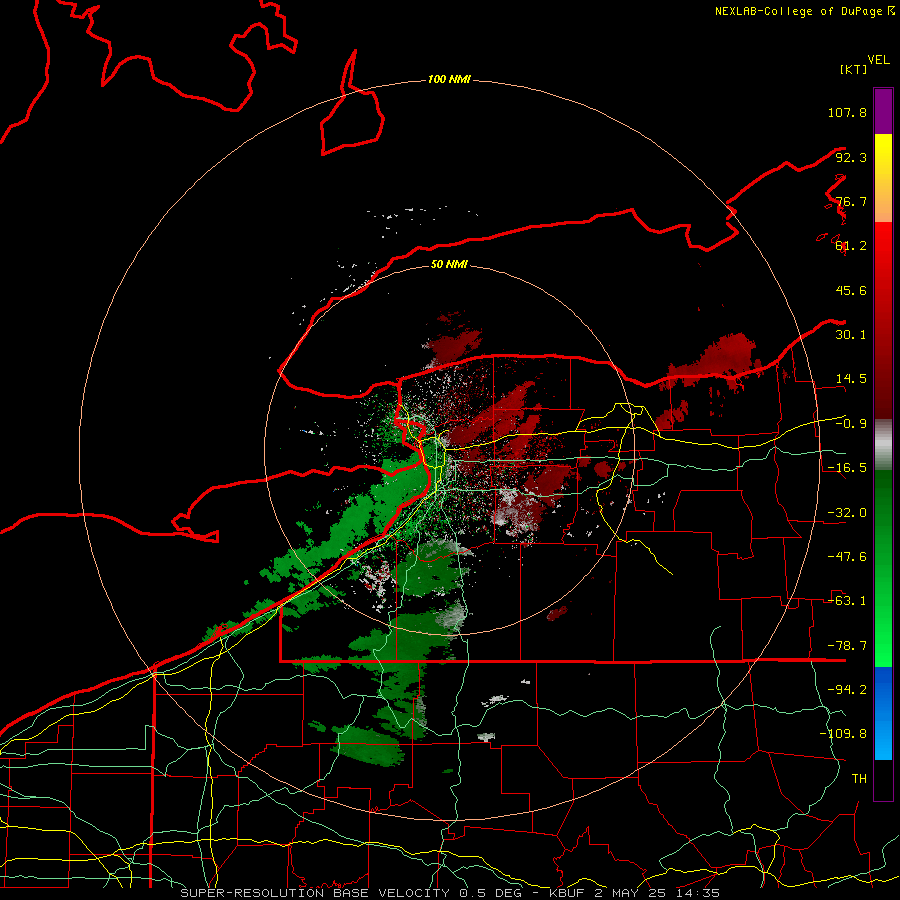Viewport: 900px width, 900px height.
Task: Click the -47.6 legend value
Action: 847,557
